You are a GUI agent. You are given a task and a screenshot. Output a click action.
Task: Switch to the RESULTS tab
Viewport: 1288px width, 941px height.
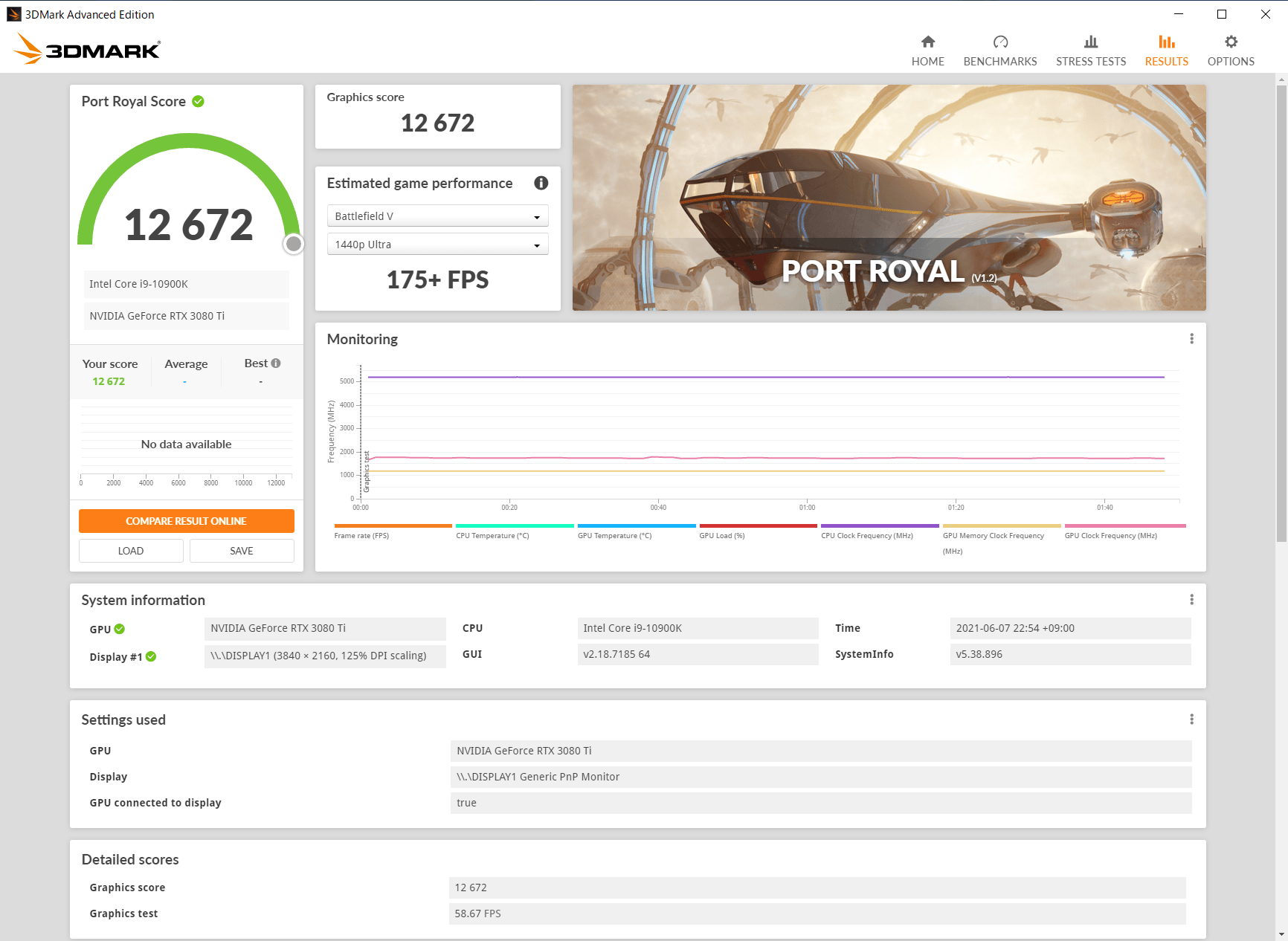[x=1166, y=51]
